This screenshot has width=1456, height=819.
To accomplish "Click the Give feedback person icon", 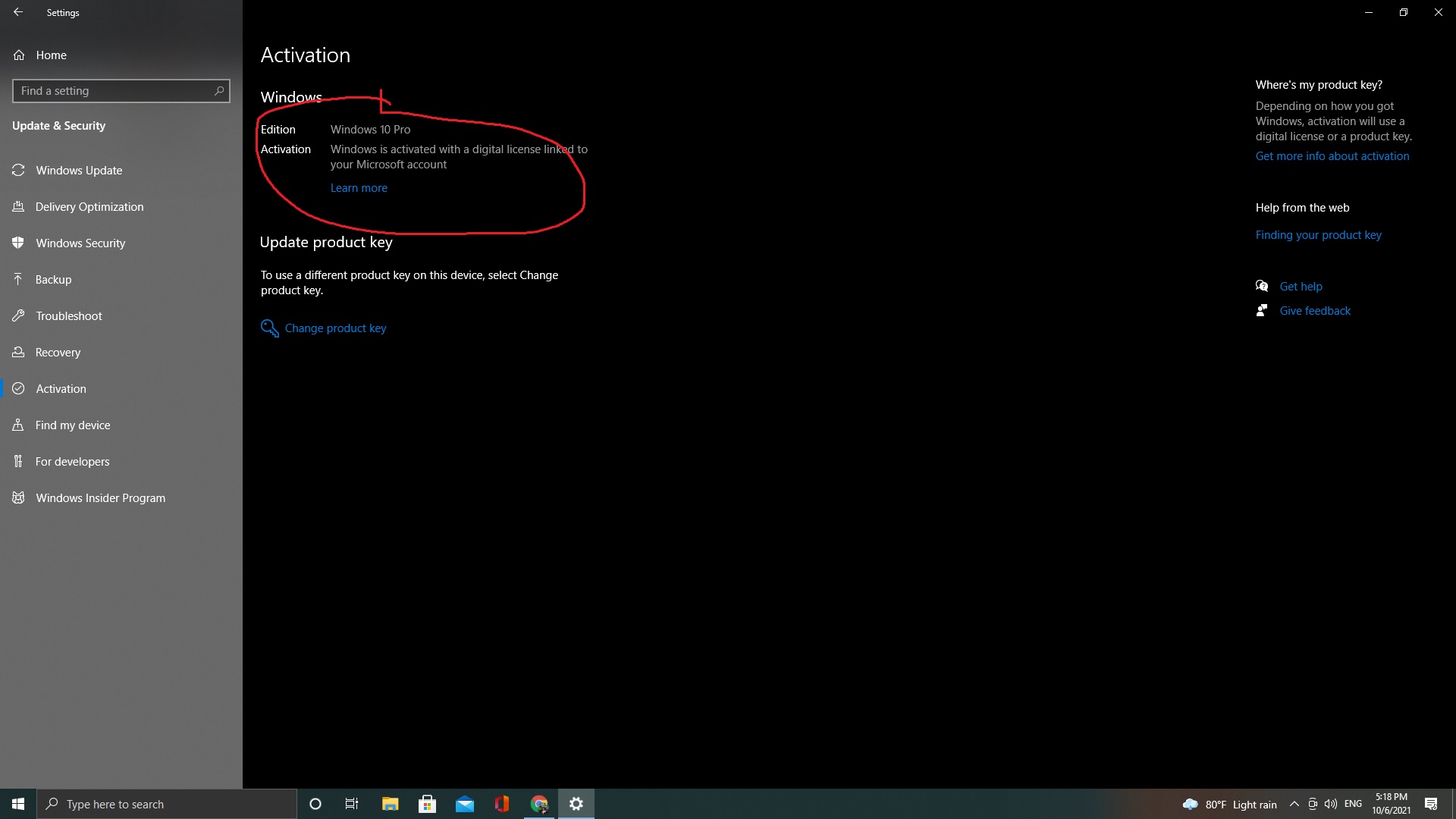I will (x=1262, y=310).
